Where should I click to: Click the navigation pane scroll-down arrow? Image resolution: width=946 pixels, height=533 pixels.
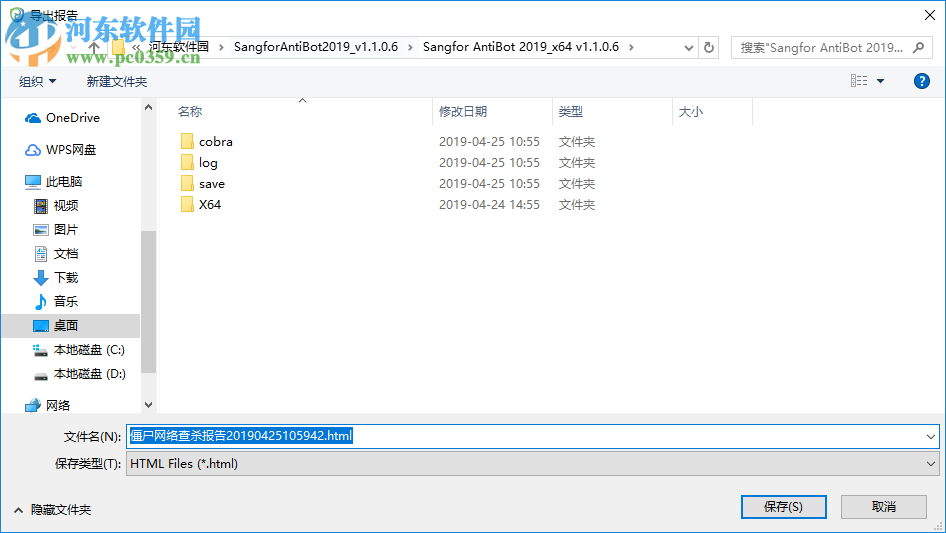click(x=148, y=405)
